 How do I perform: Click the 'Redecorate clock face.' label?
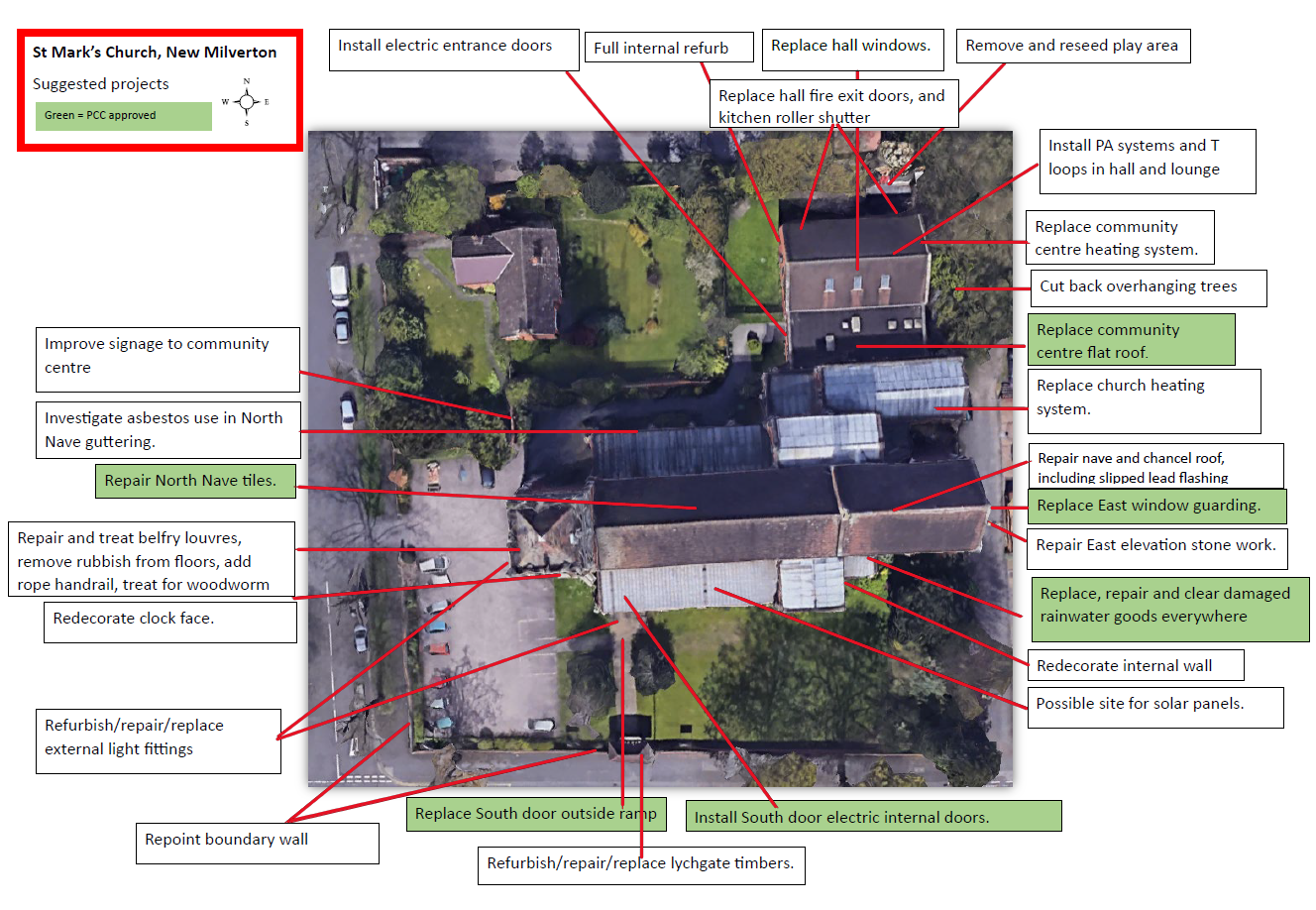click(x=170, y=622)
